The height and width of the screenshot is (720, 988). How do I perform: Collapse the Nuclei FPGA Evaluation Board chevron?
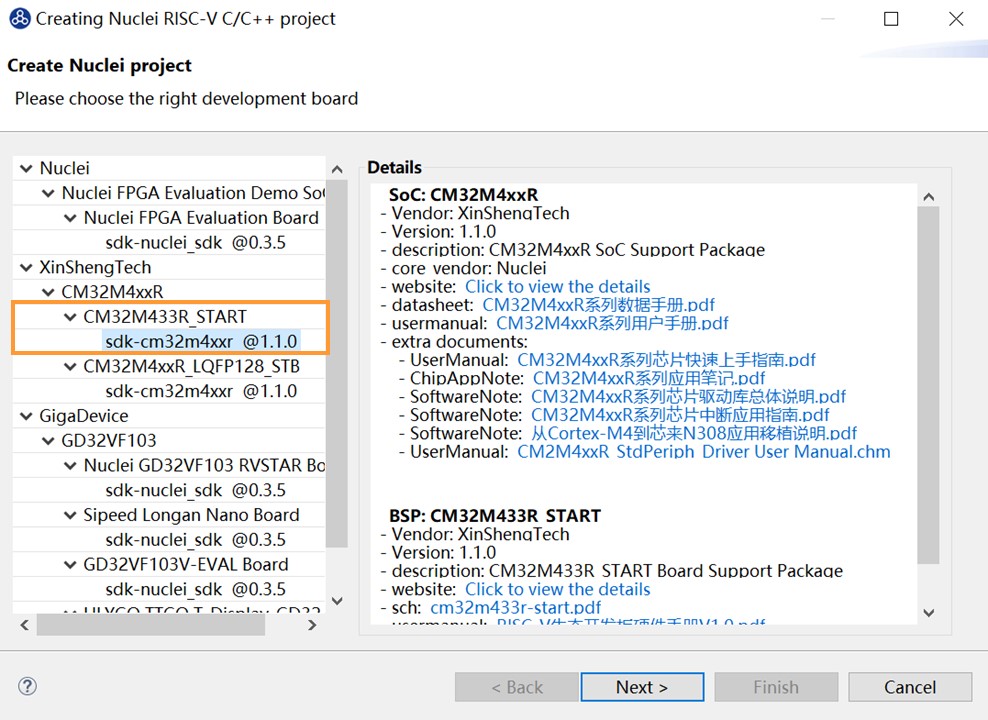(x=70, y=218)
